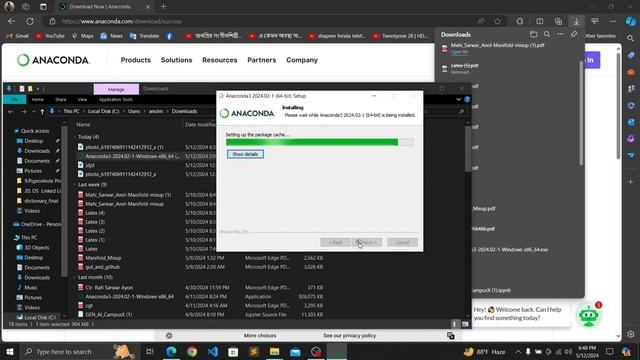Open Chrome from taskbar
640x360 pixels.
pos(192,351)
